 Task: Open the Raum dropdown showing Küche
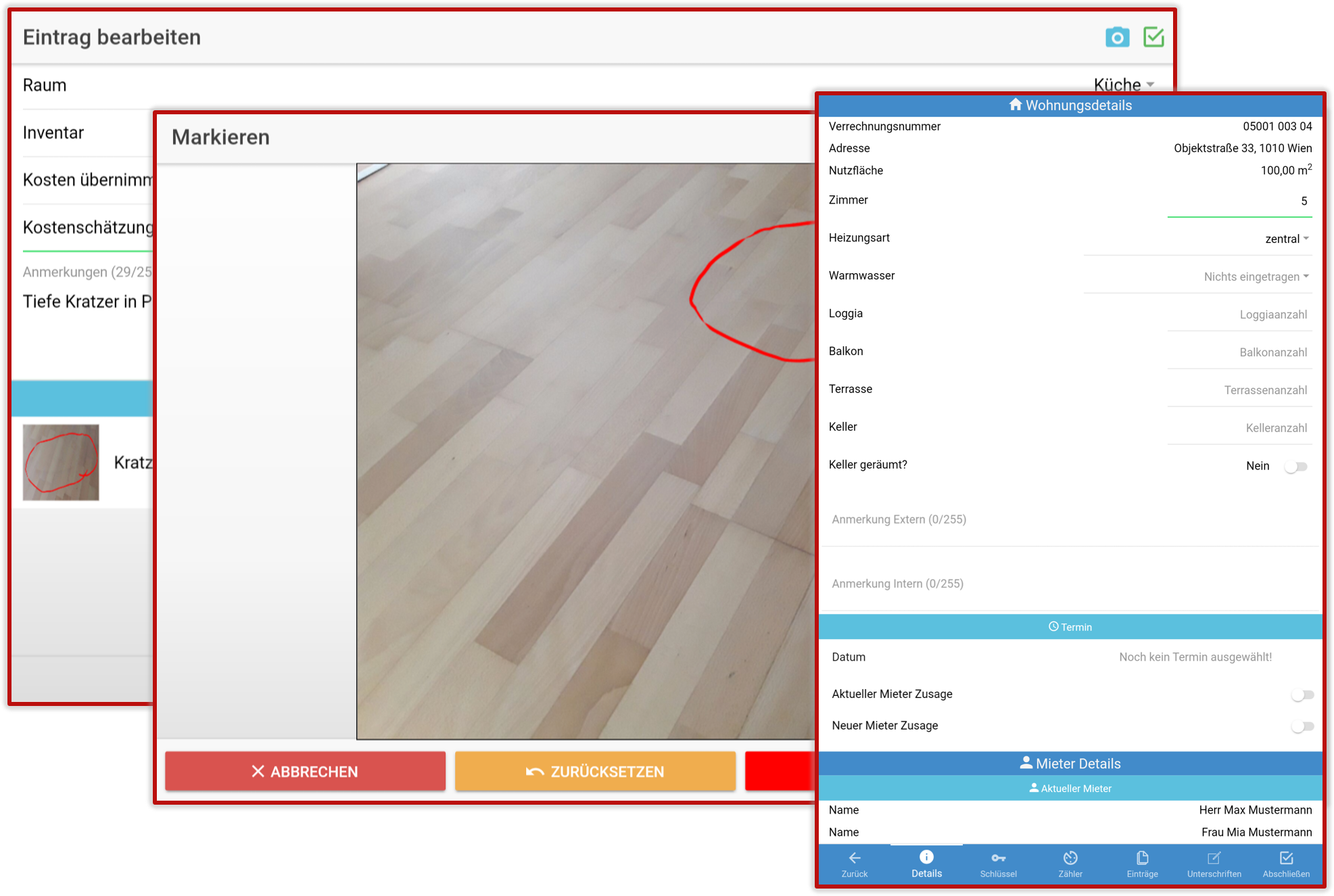click(x=1124, y=85)
